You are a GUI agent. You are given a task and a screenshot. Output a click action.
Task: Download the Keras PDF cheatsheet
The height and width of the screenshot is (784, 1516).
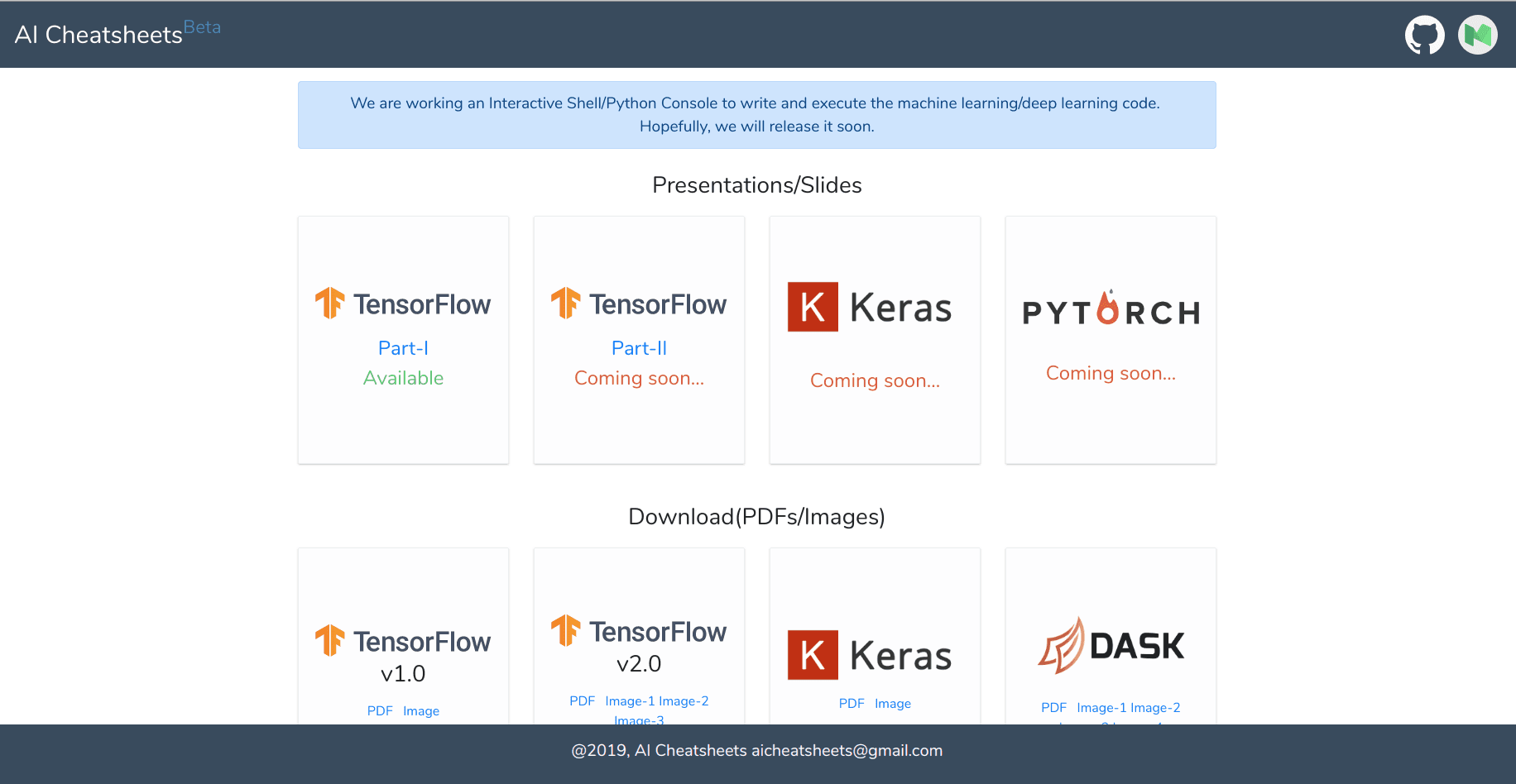coord(852,704)
